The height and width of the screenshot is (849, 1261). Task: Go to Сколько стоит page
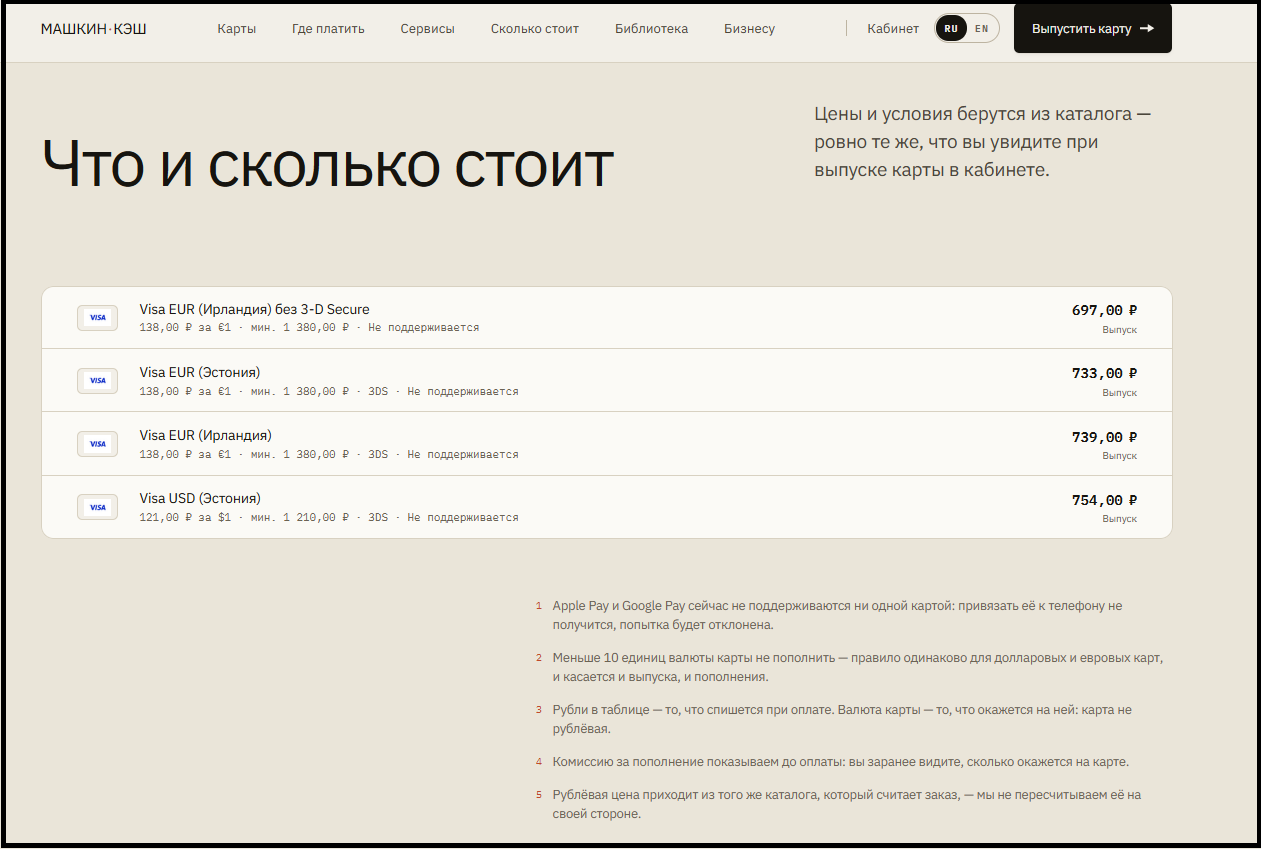[534, 29]
